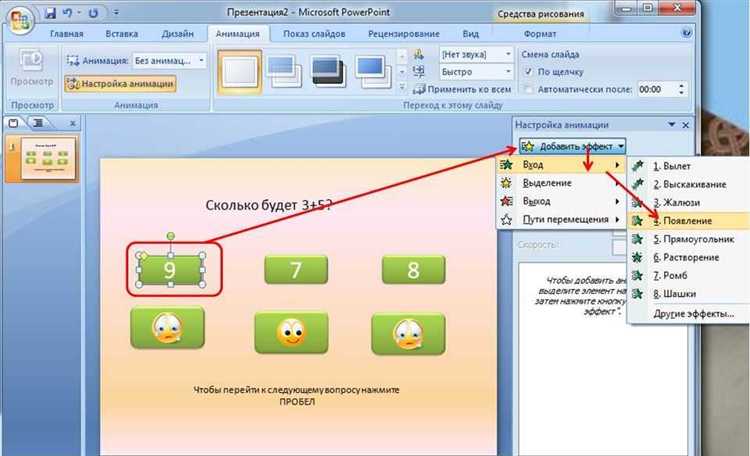Open quick access toolbar customization arrow
The image size is (750, 456).
coord(116,13)
